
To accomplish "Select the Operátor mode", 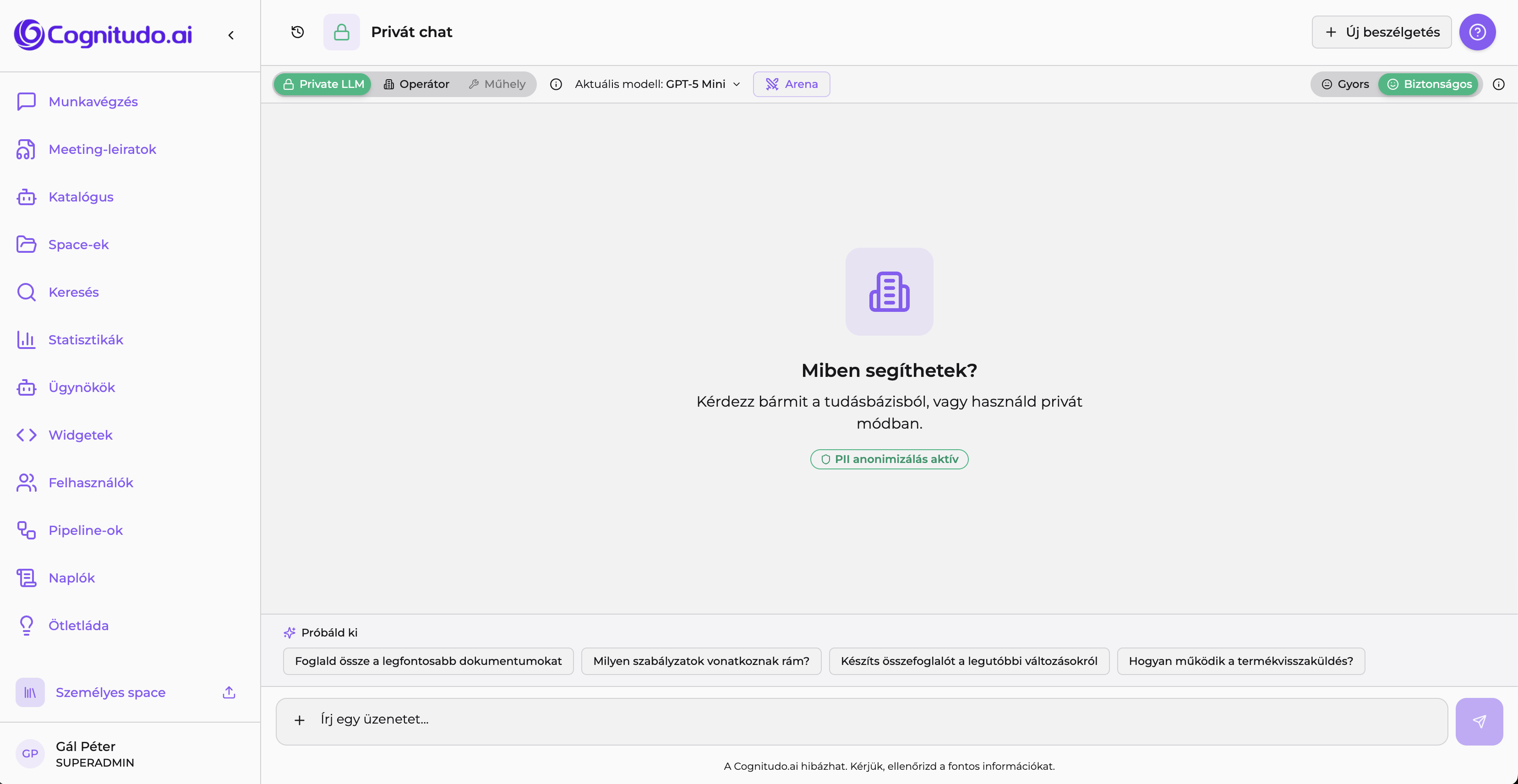I will pyautogui.click(x=417, y=84).
